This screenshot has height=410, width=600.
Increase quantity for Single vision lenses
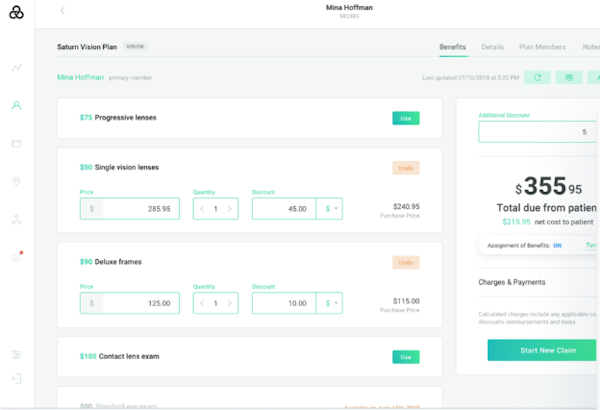click(x=231, y=209)
